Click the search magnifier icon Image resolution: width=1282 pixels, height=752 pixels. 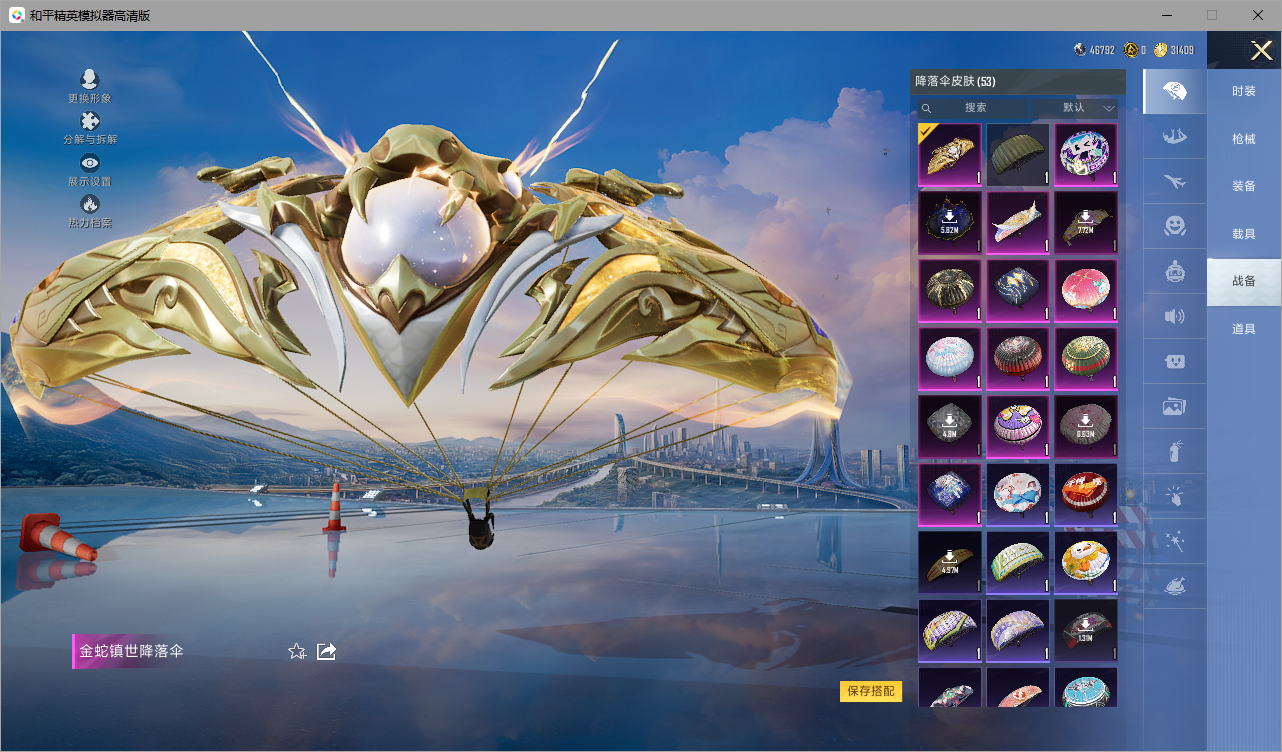coord(927,108)
